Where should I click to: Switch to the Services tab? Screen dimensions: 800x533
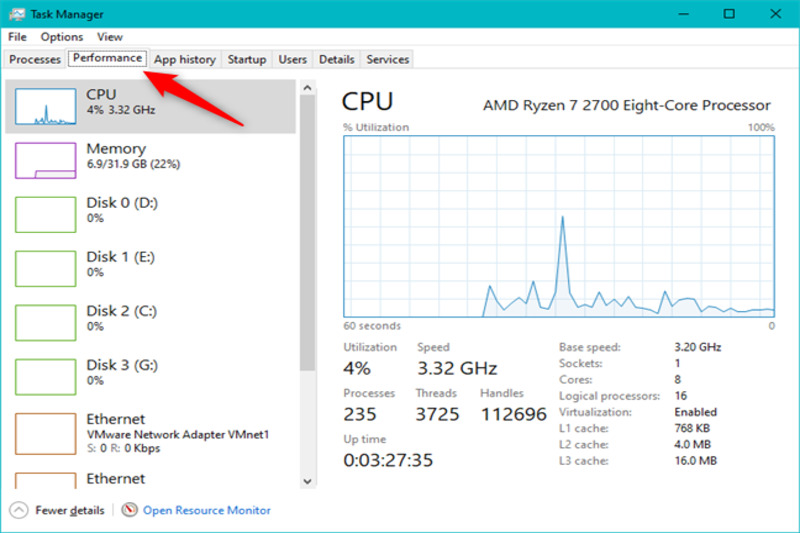pyautogui.click(x=387, y=60)
